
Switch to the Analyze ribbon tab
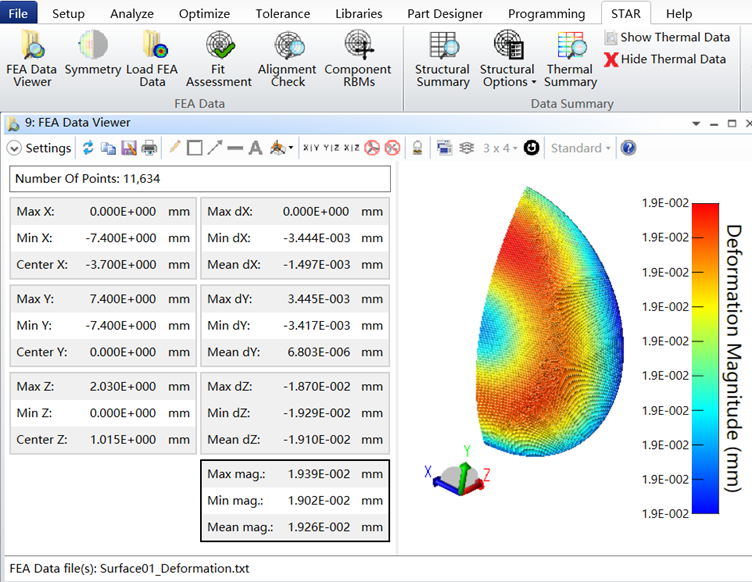click(x=131, y=14)
